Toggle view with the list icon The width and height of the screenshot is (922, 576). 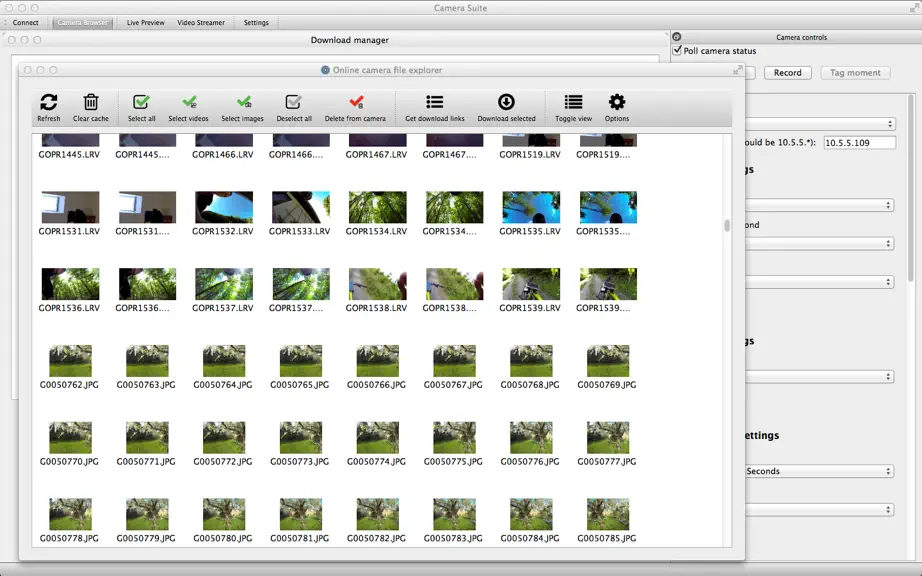tap(573, 102)
